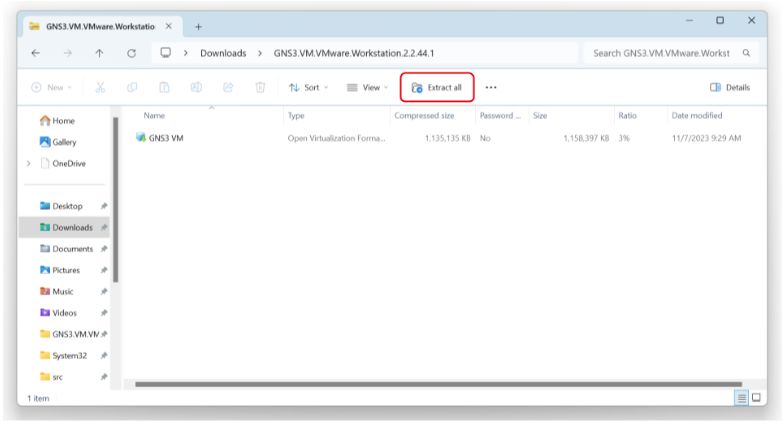Sort by the Ratio column header
This screenshot has width=782, height=422.
pos(627,115)
